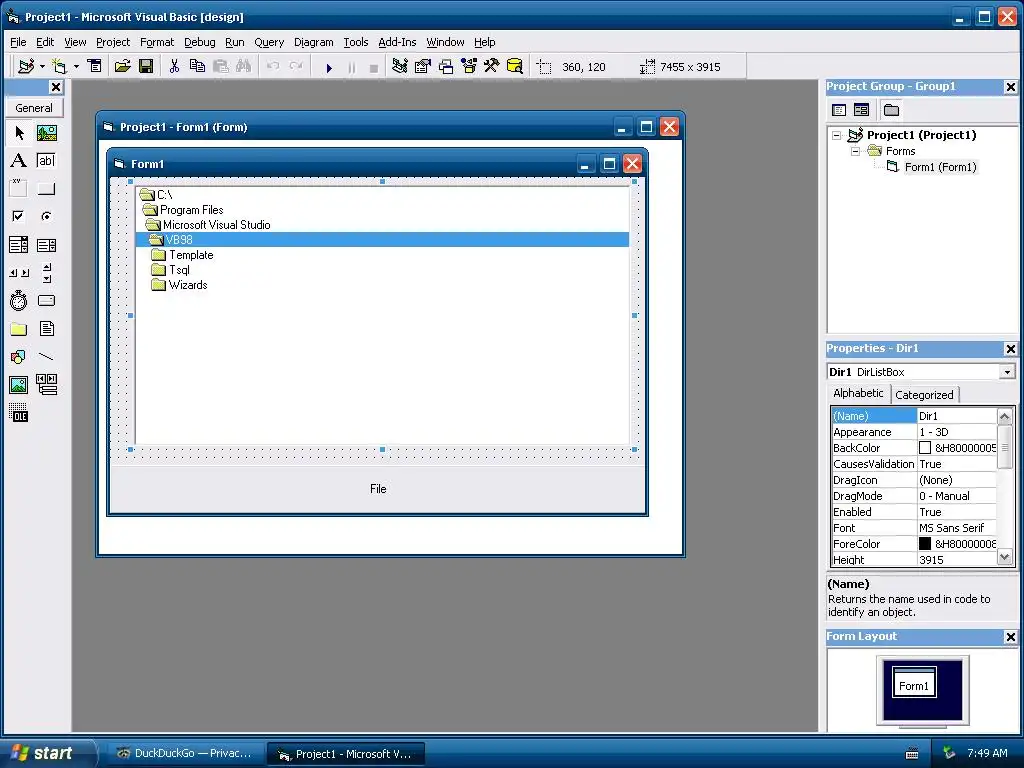Switch to the Categorized properties tab
Screen dimensions: 1024x768
pos(924,394)
